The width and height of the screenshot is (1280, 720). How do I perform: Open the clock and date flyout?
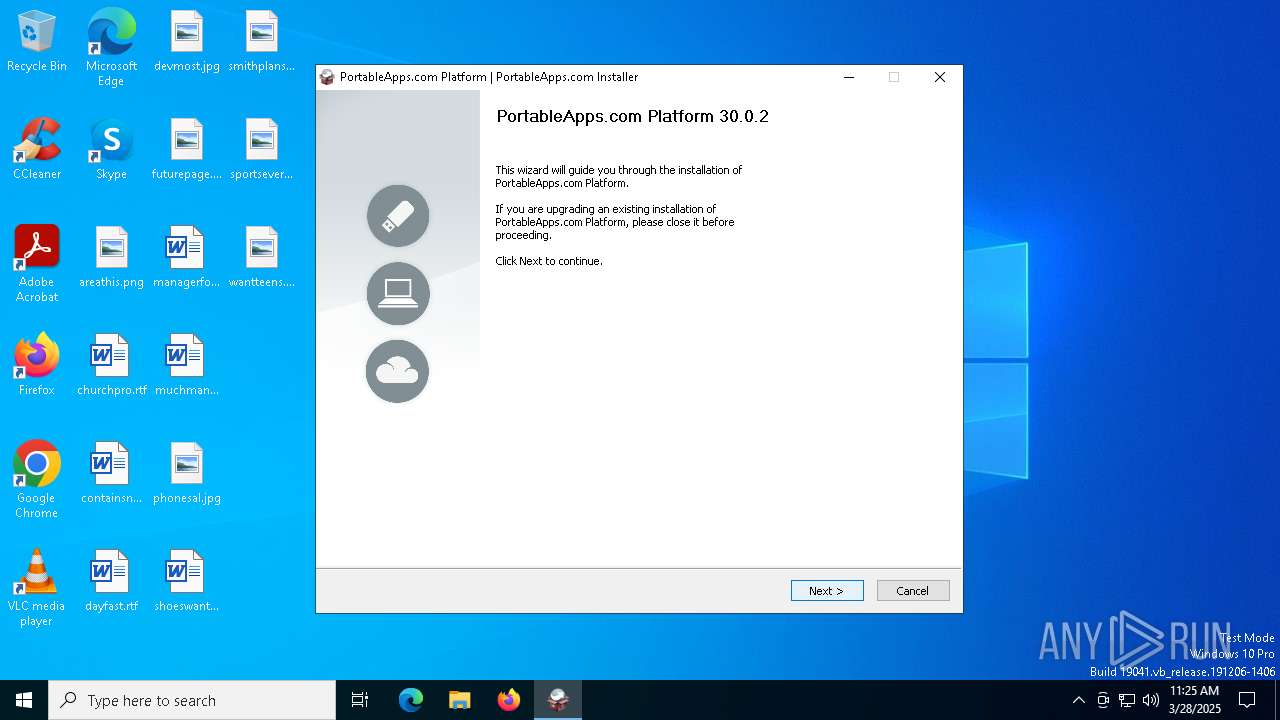pos(1195,700)
